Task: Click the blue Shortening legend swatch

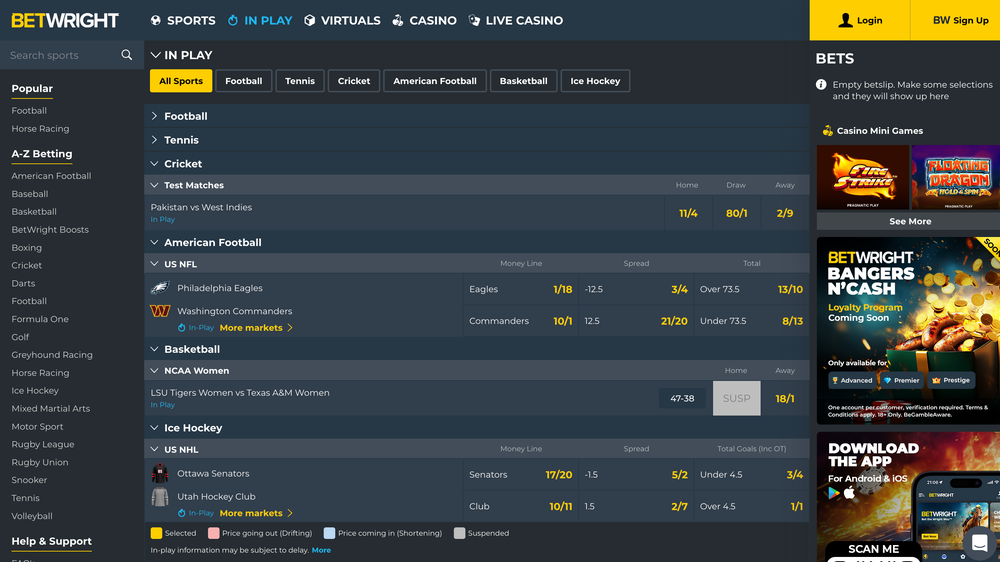Action: pyautogui.click(x=329, y=533)
